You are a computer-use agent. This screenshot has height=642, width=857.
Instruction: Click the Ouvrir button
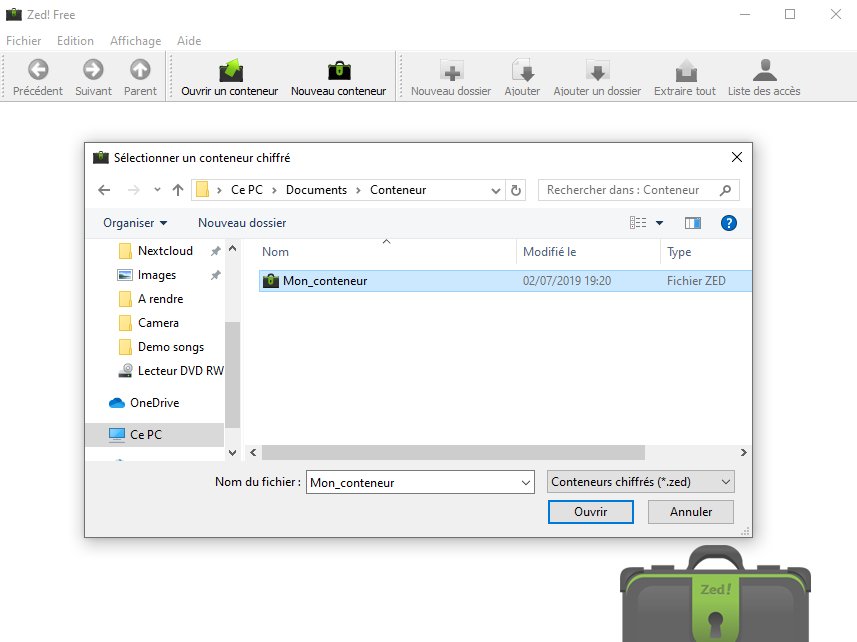pyautogui.click(x=591, y=512)
